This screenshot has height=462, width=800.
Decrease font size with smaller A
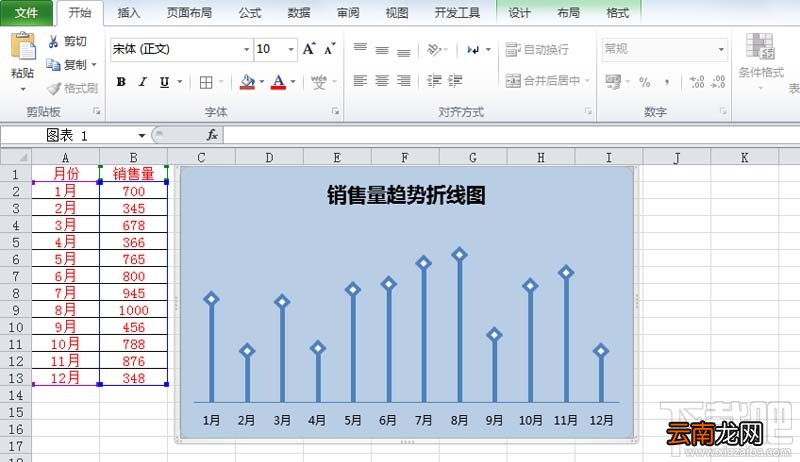pos(330,49)
